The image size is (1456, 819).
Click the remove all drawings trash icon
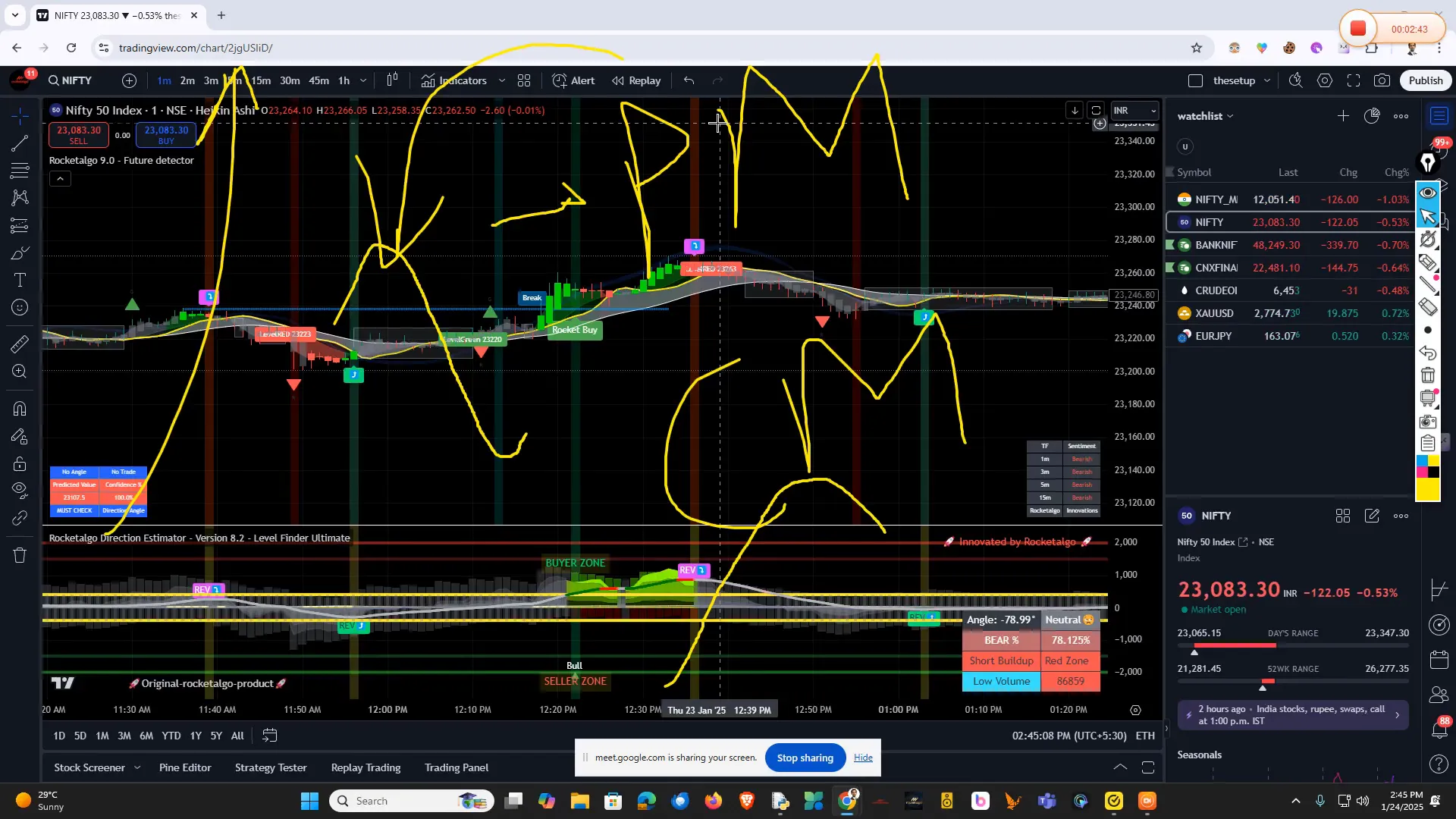(19, 555)
